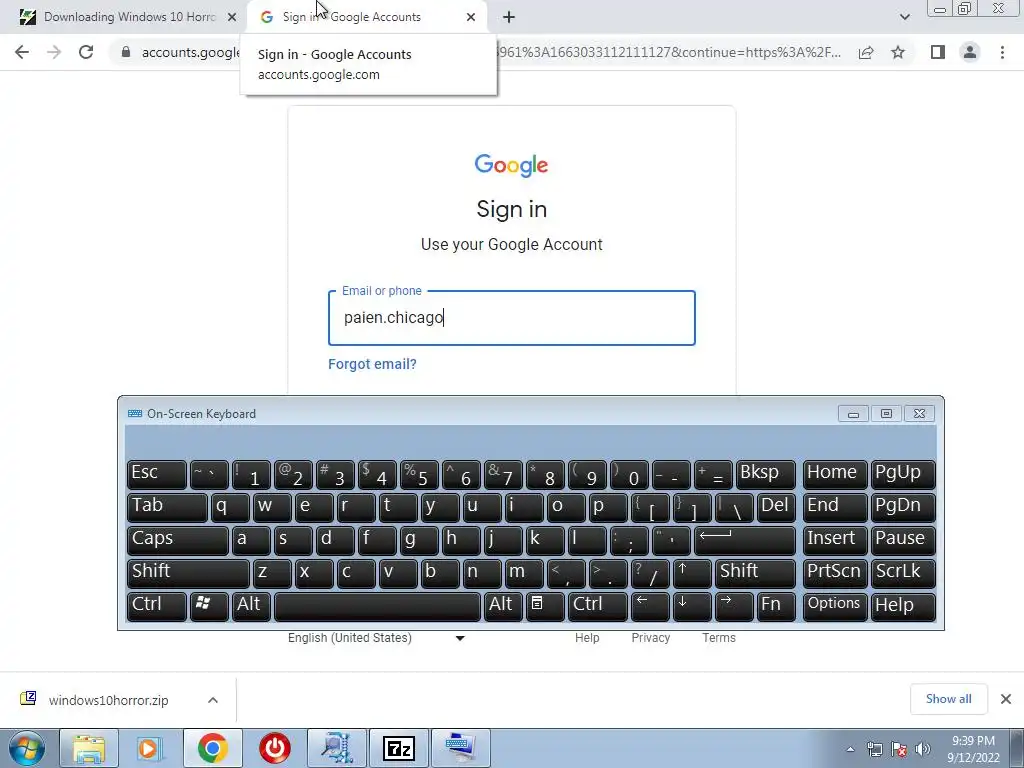Toggle left Alt on On-Screen Keyboard
This screenshot has width=1024, height=768.
click(x=251, y=606)
